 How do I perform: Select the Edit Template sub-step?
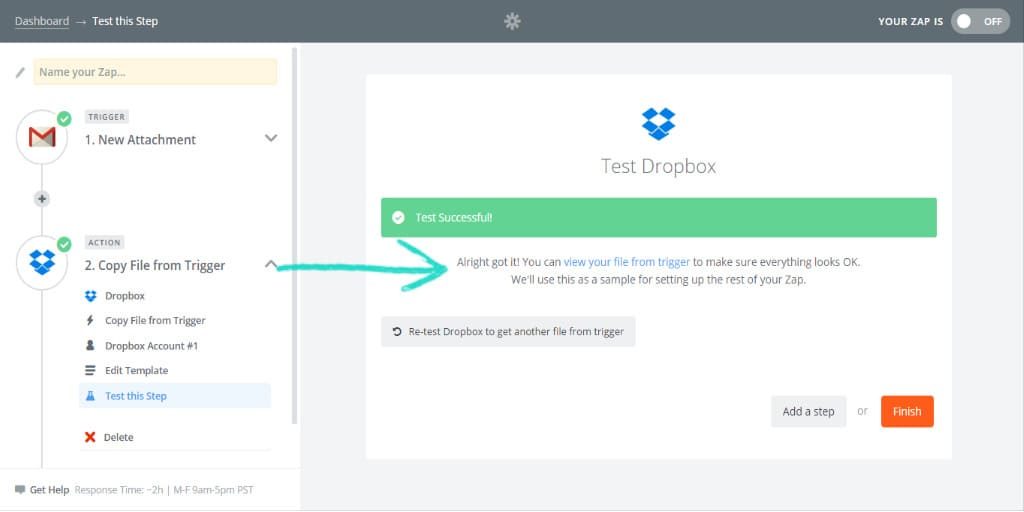tap(136, 371)
